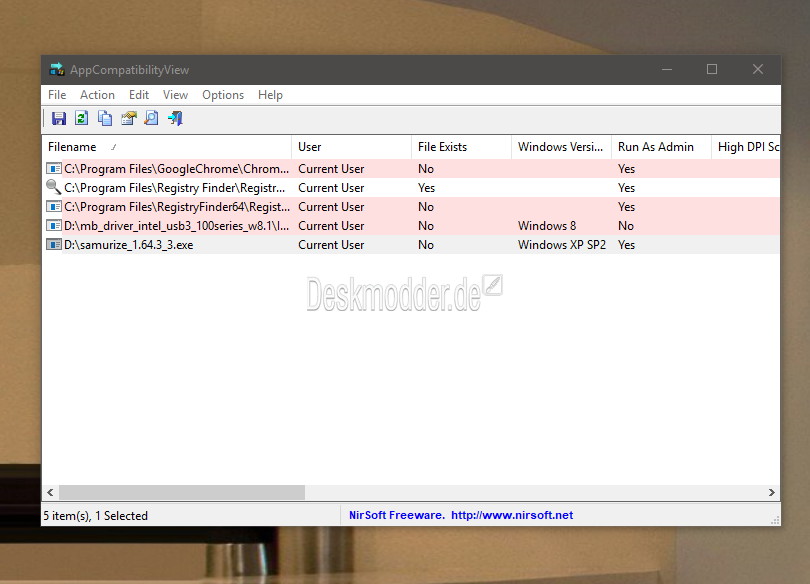
Task: Sort by the Windows Version column header
Action: [x=562, y=147]
